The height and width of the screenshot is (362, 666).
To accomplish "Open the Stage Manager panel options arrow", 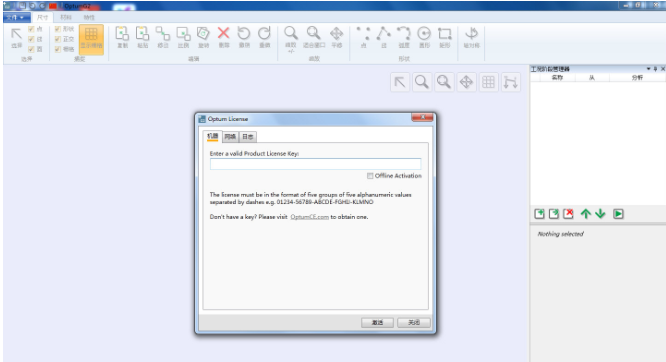I will 649,69.
